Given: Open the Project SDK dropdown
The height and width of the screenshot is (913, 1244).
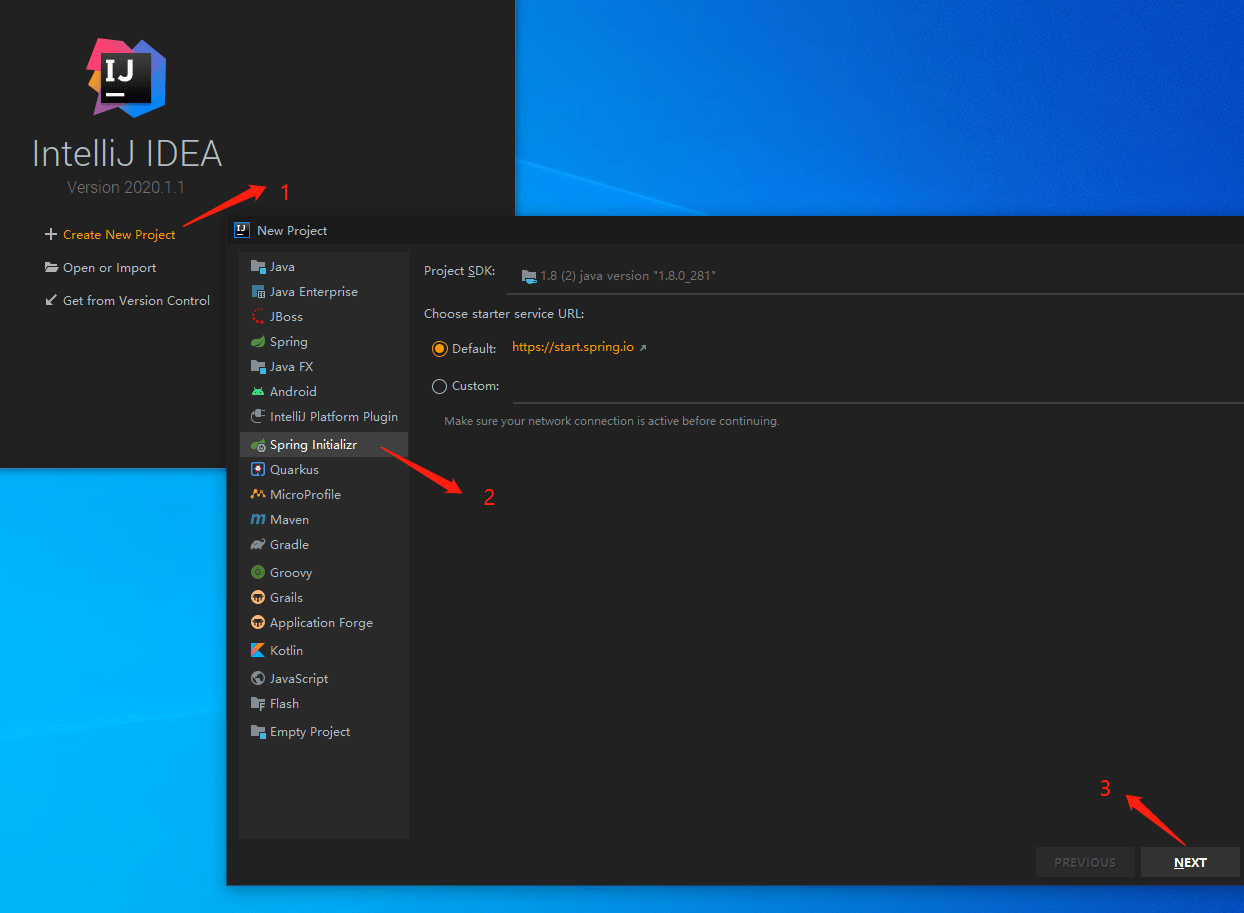Looking at the screenshot, I should click(875, 276).
